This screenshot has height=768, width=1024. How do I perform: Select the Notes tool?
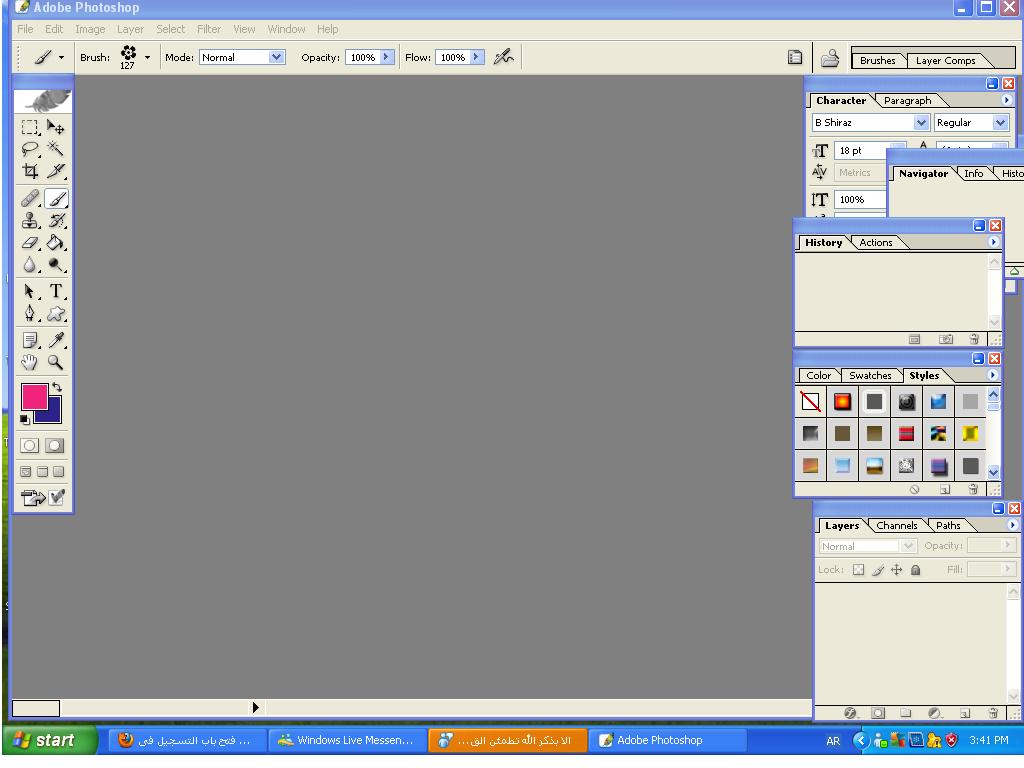point(29,340)
